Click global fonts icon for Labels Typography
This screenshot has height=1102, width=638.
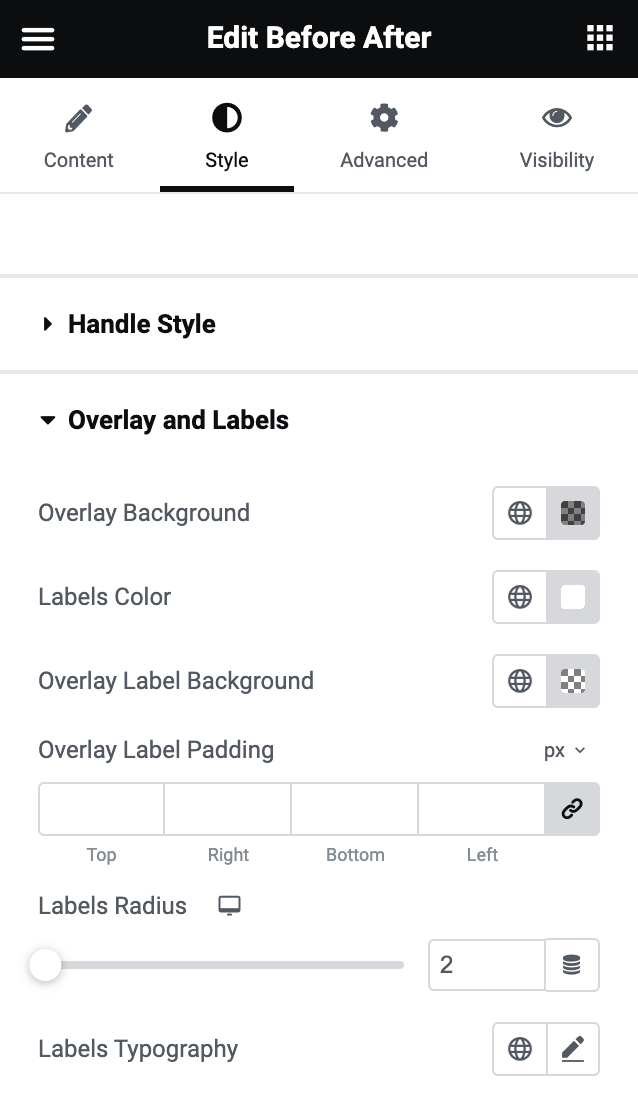(x=520, y=1049)
